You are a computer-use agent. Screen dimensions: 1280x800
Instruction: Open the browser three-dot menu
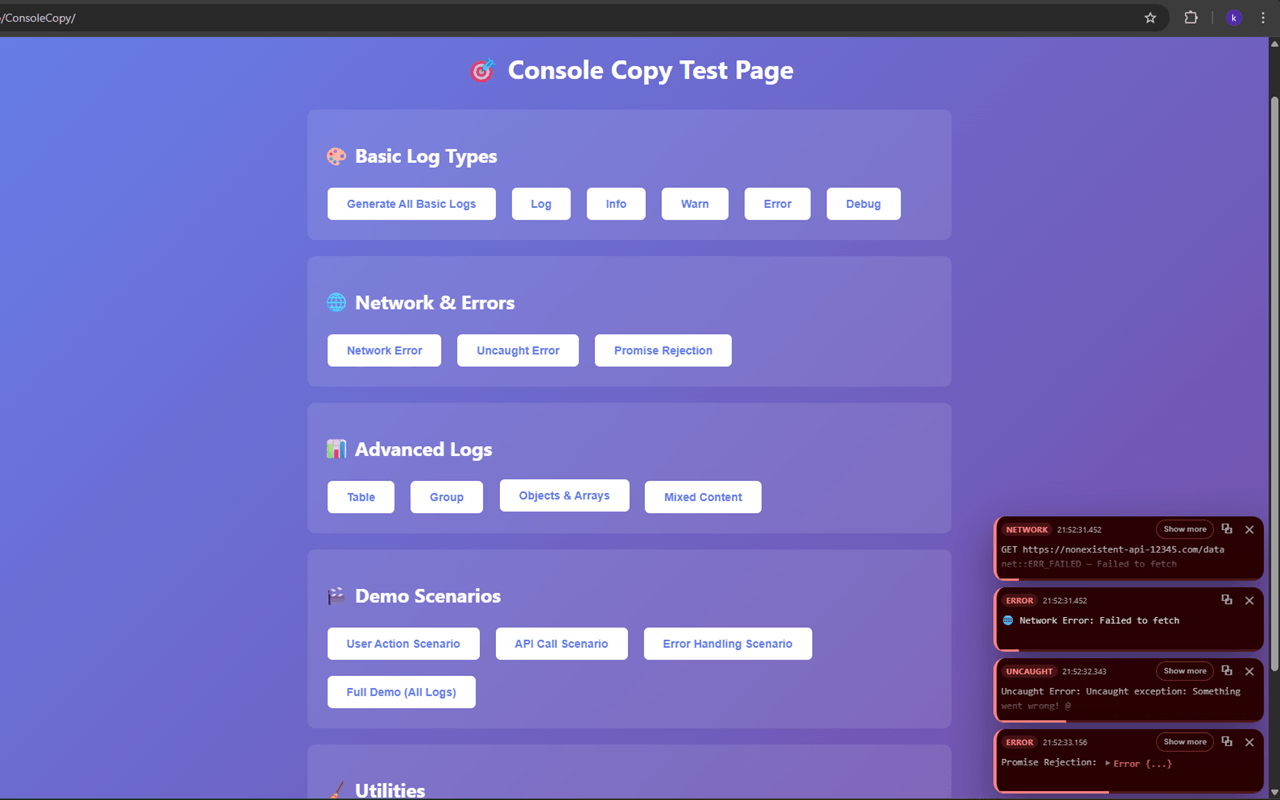coord(1263,18)
